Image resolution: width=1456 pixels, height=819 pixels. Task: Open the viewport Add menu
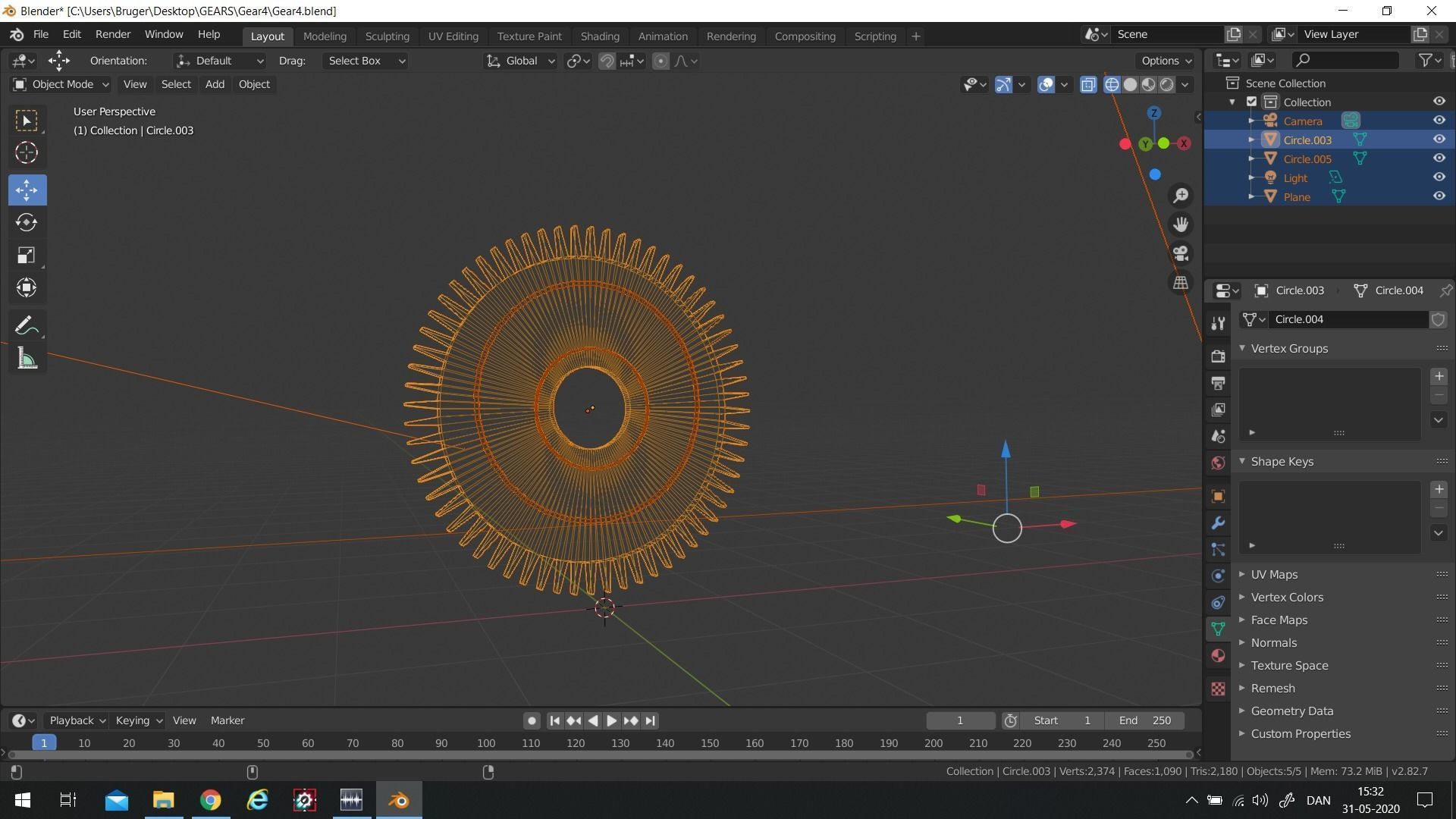click(215, 84)
